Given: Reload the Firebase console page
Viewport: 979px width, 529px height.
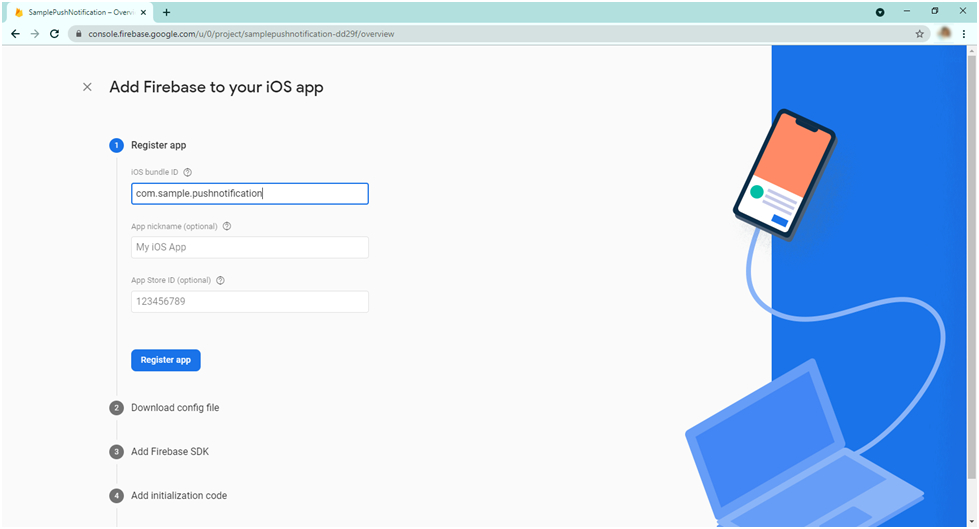Looking at the screenshot, I should tap(54, 34).
